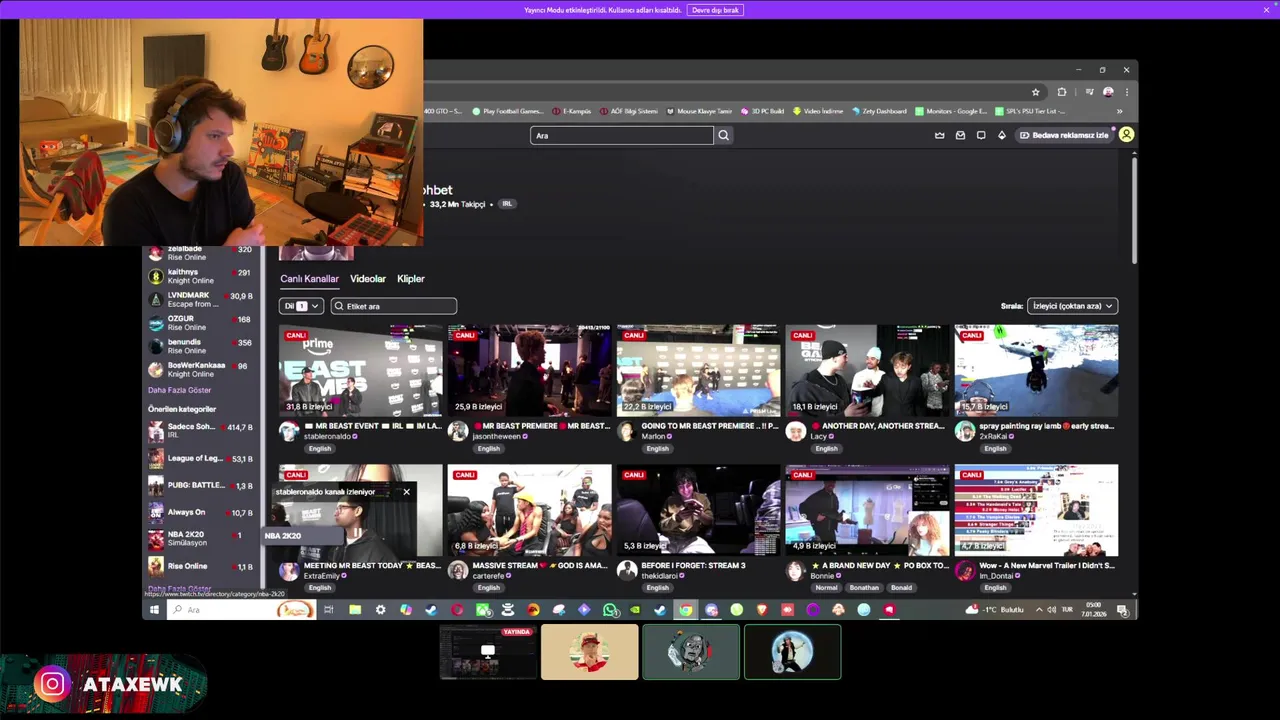Open the Windows Start menu
1280x720 pixels.
154,610
